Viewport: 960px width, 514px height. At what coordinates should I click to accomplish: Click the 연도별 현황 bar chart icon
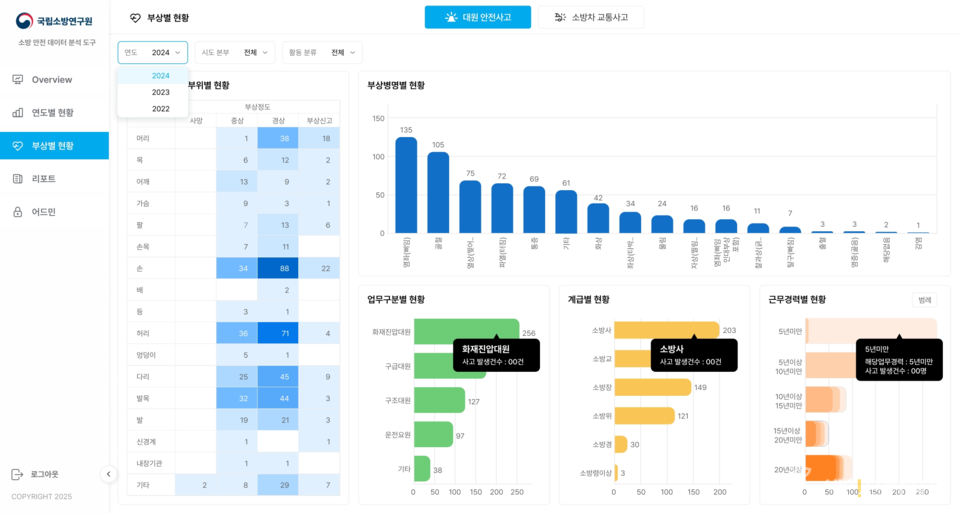tap(18, 113)
